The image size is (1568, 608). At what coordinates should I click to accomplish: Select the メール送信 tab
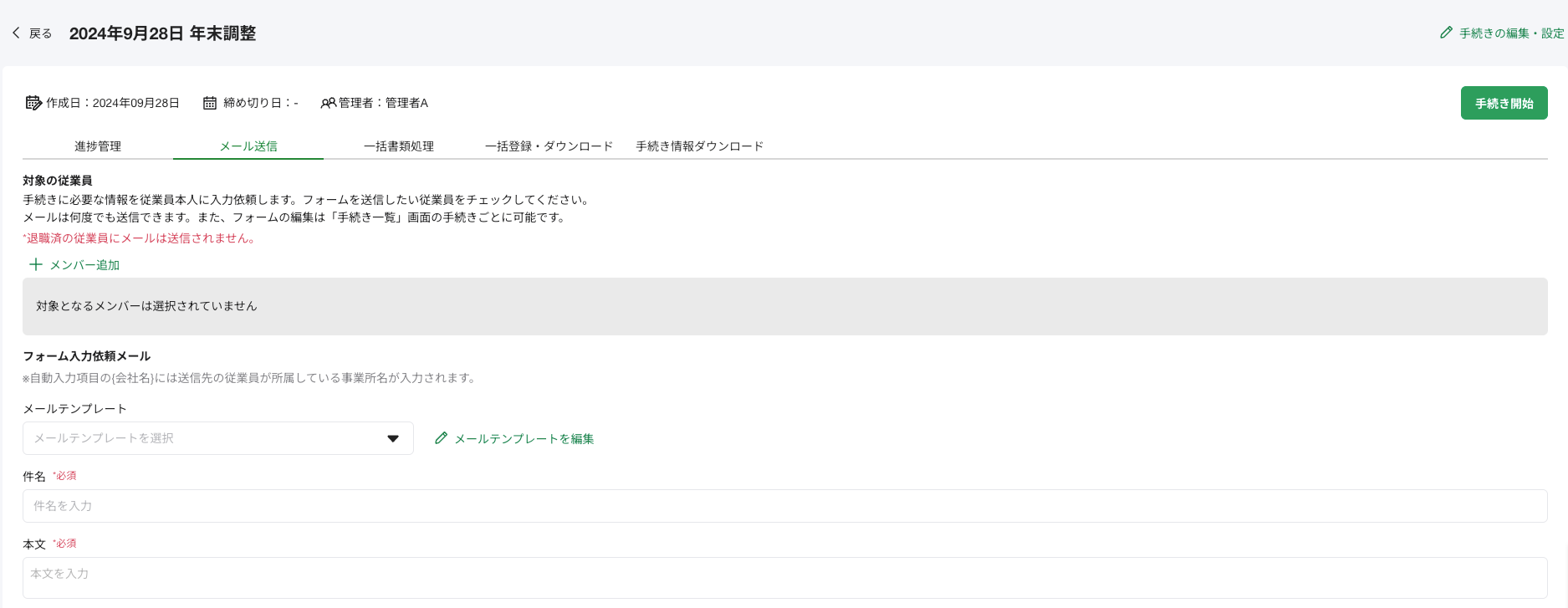[x=248, y=146]
